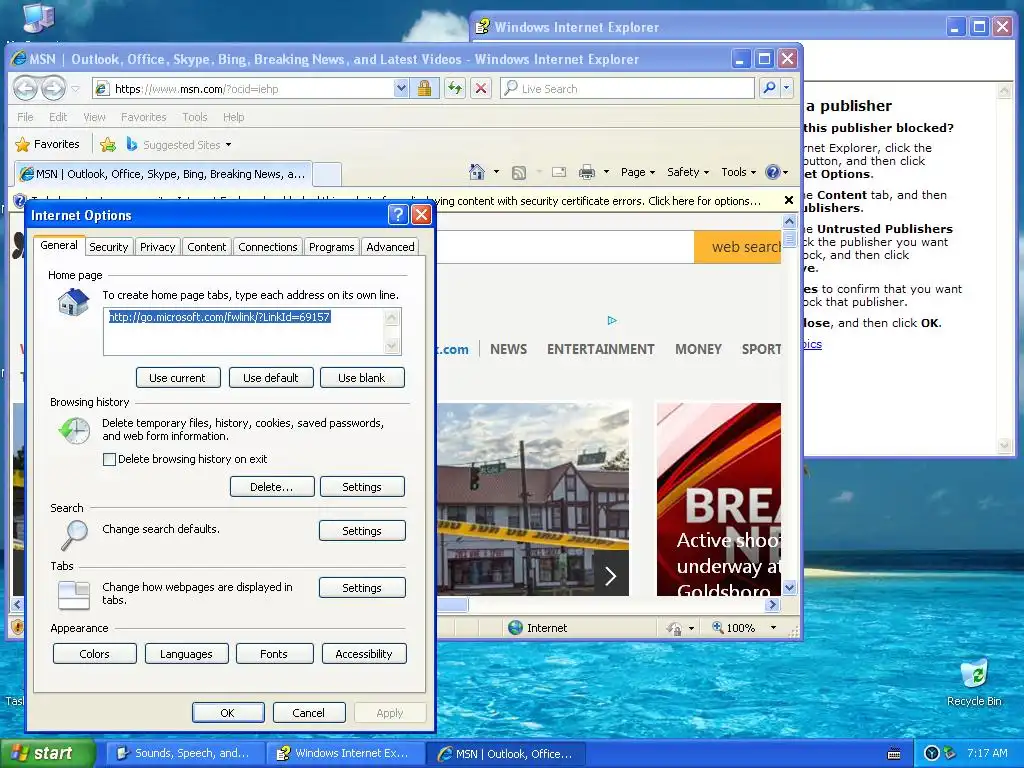Click the Windows Start button
The height and width of the screenshot is (768, 1024).
tap(48, 754)
